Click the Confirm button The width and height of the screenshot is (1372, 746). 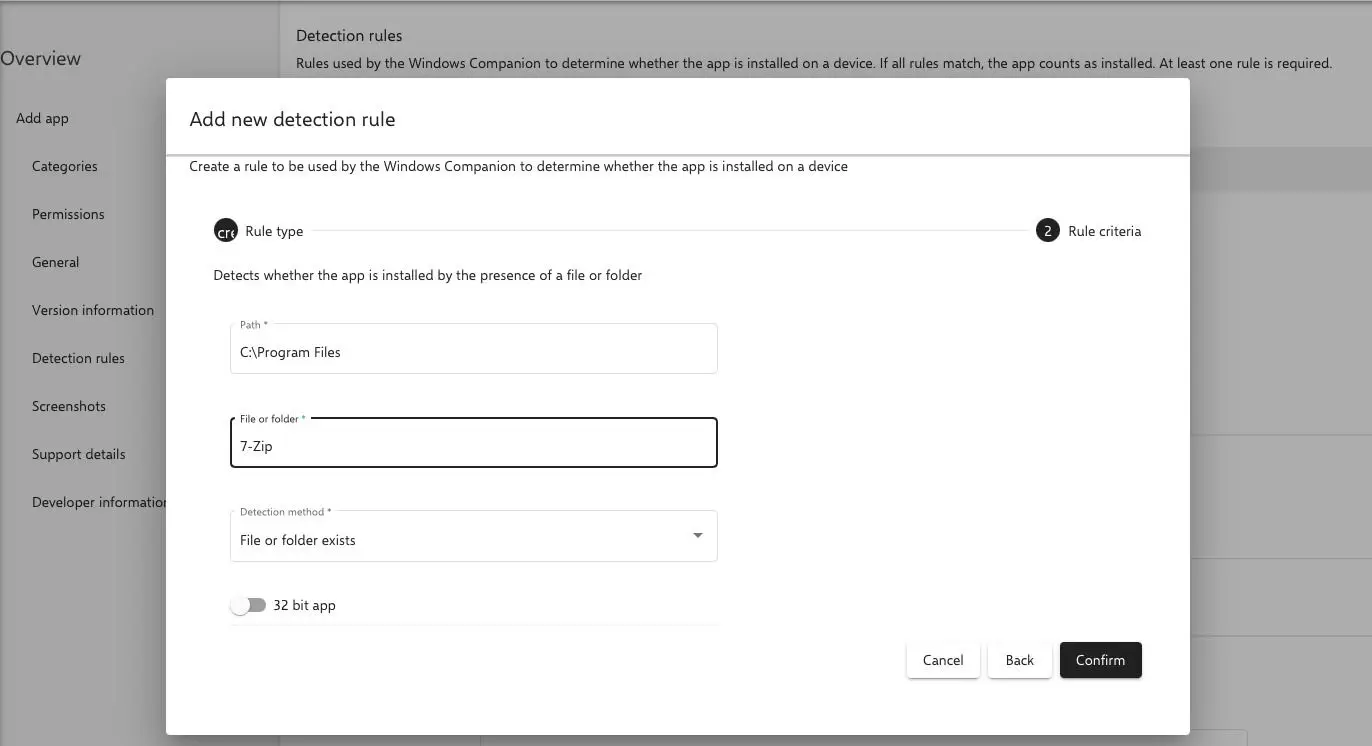click(1100, 660)
